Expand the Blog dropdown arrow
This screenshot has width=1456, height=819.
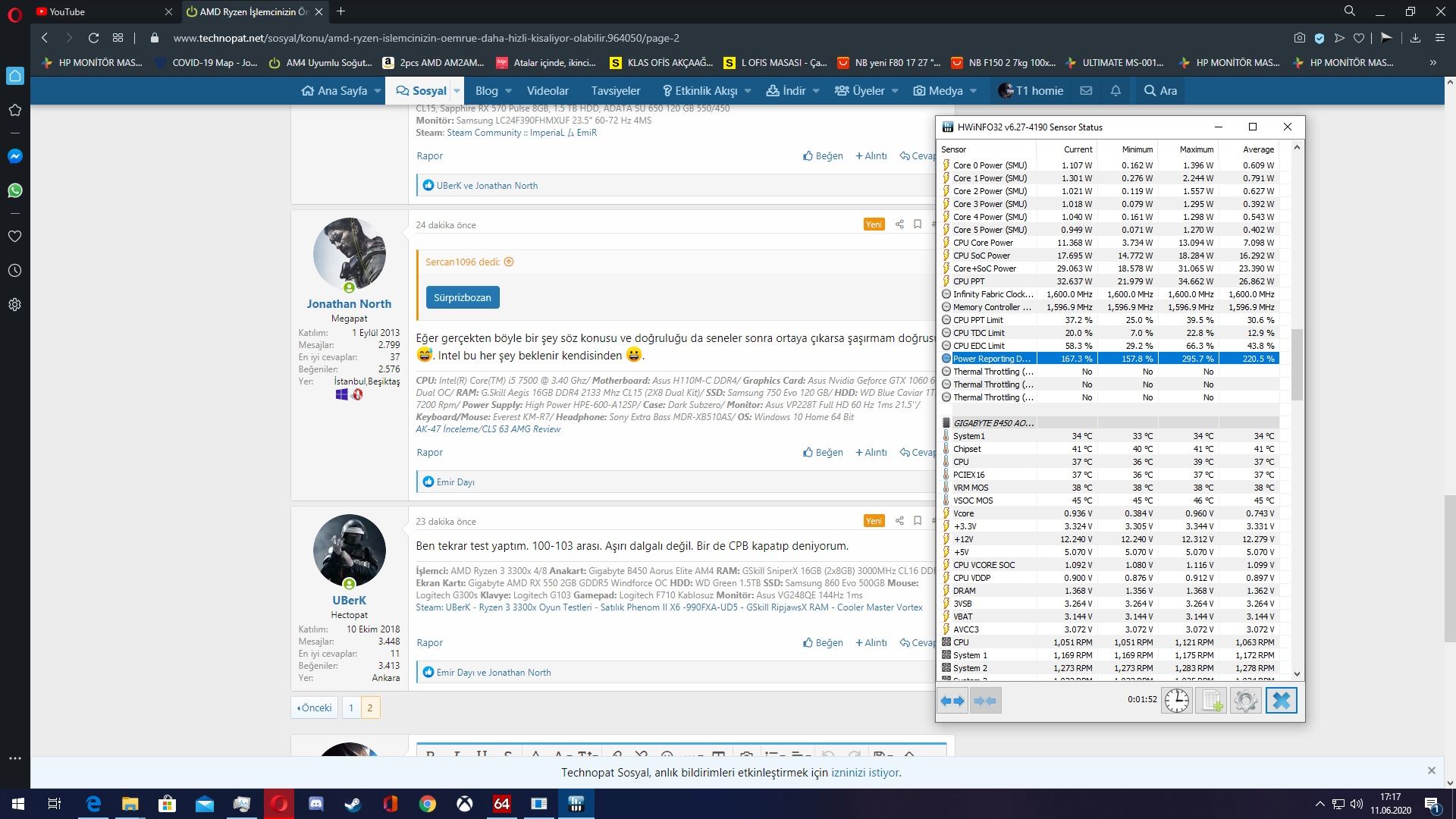click(509, 91)
